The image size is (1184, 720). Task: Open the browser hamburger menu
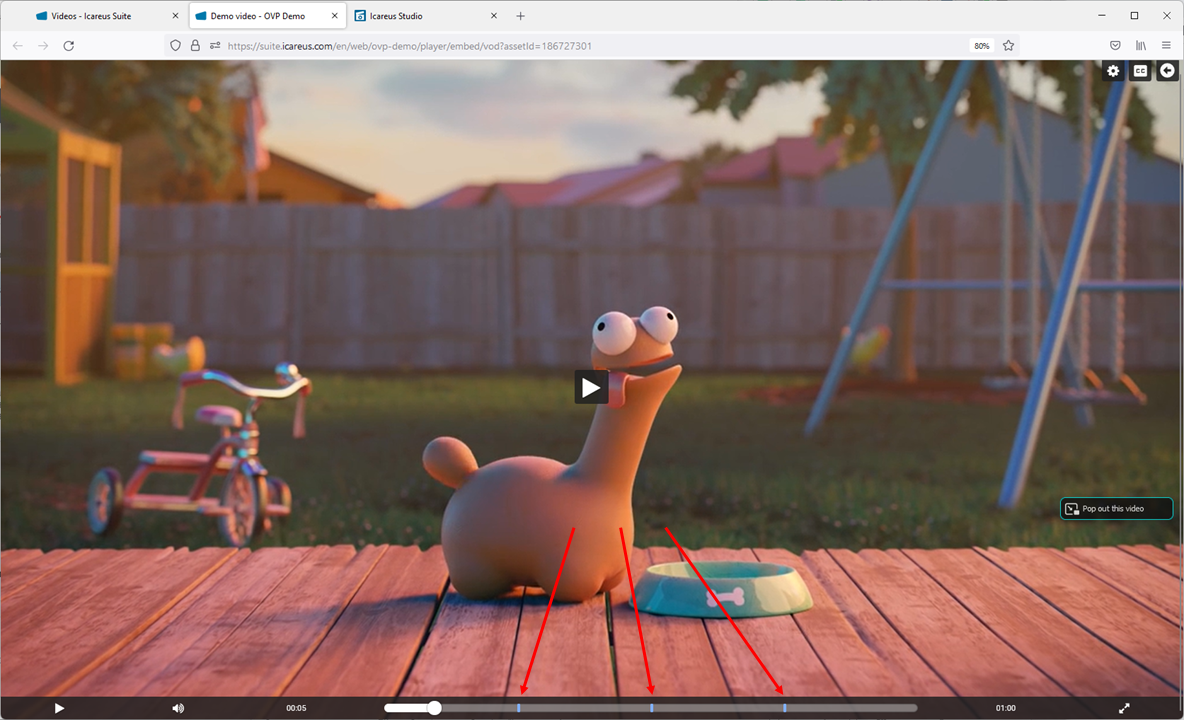pos(1166,46)
